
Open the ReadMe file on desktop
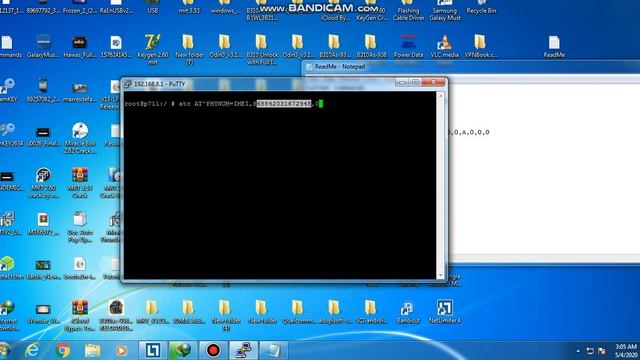point(554,47)
